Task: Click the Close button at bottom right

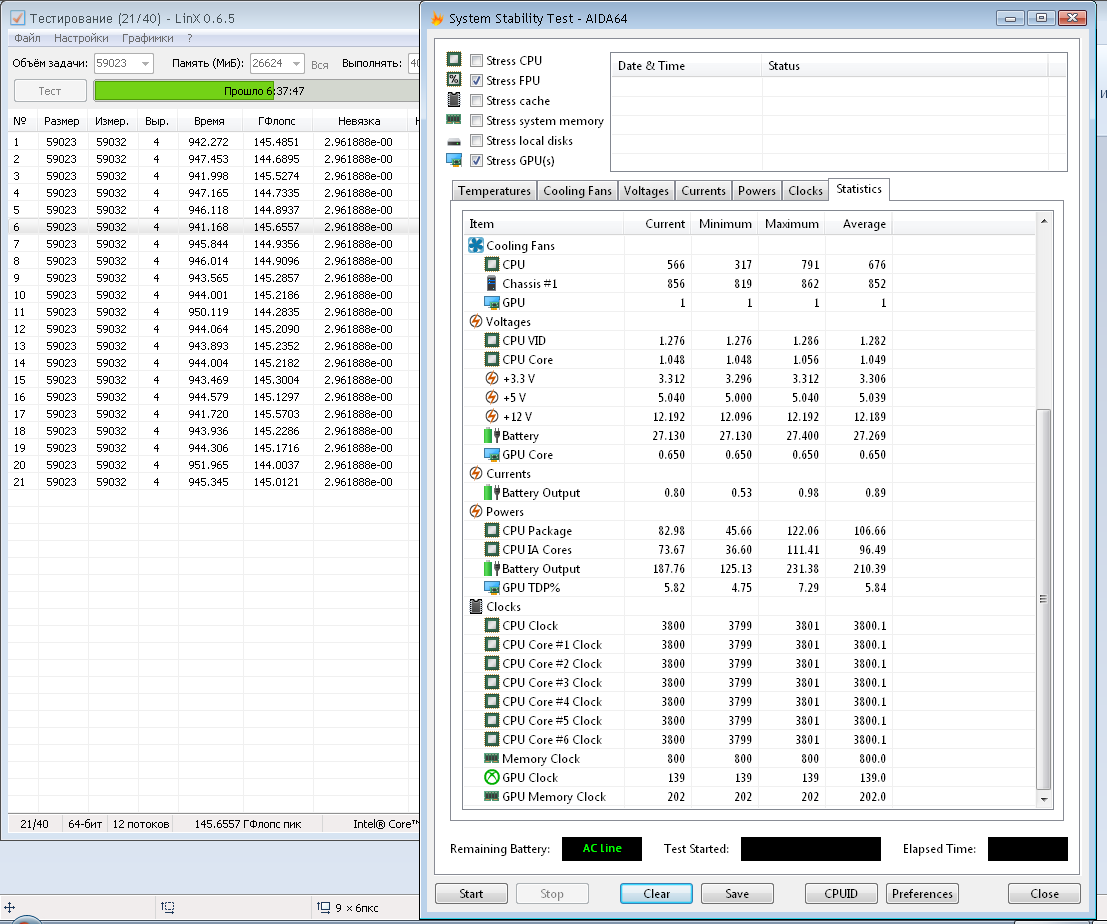Action: pos(1044,894)
